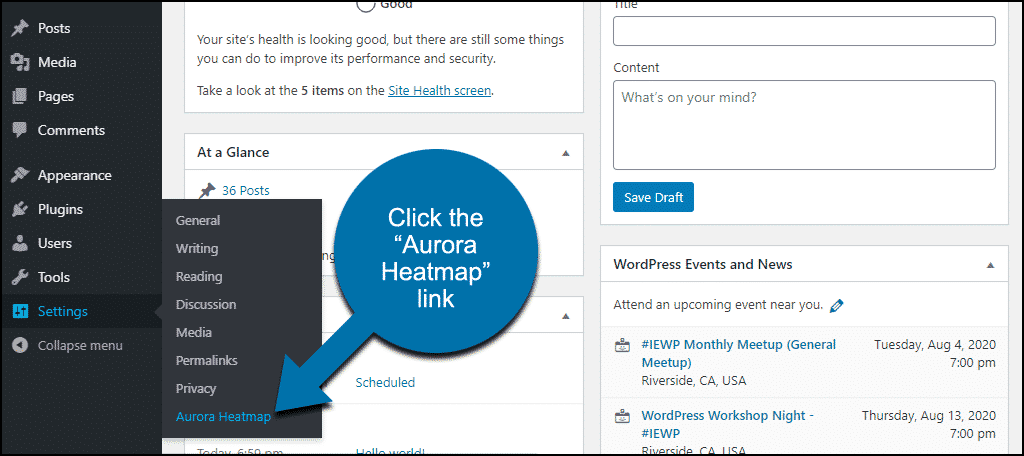
Task: Open the Comments menu
Action: pos(71,130)
